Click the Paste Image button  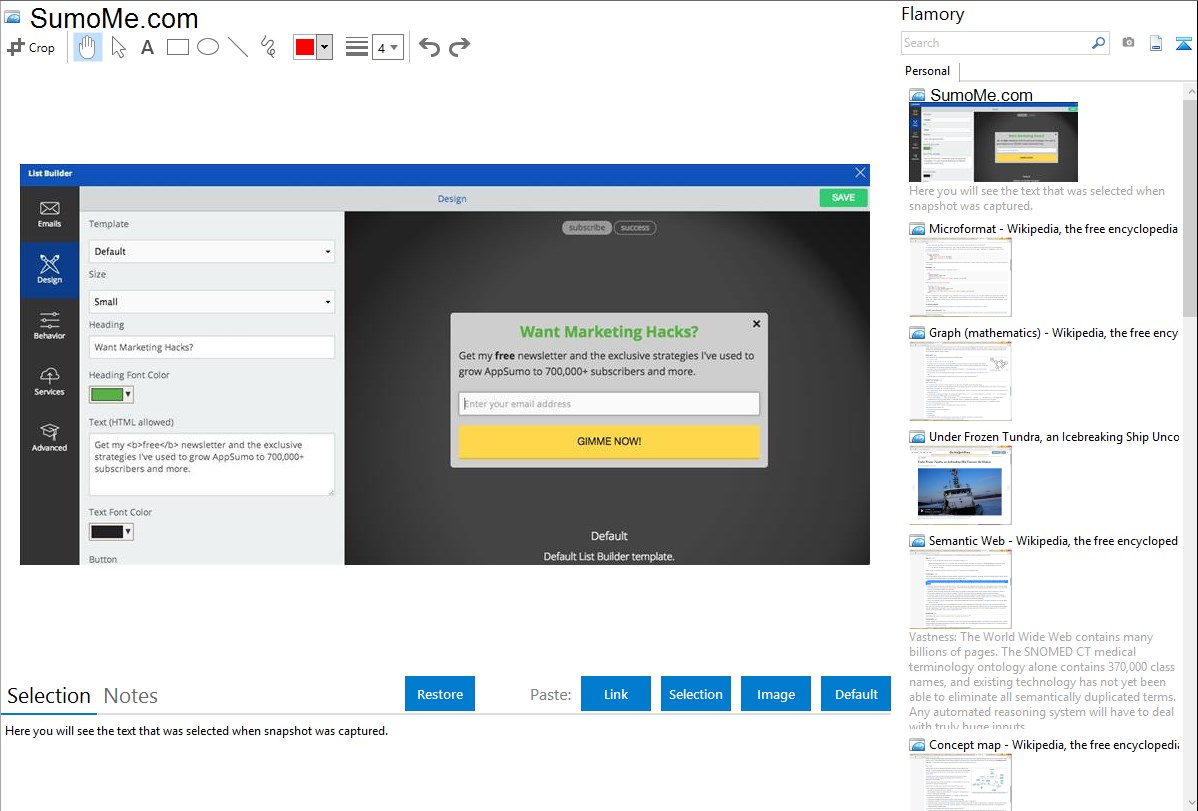coord(776,694)
